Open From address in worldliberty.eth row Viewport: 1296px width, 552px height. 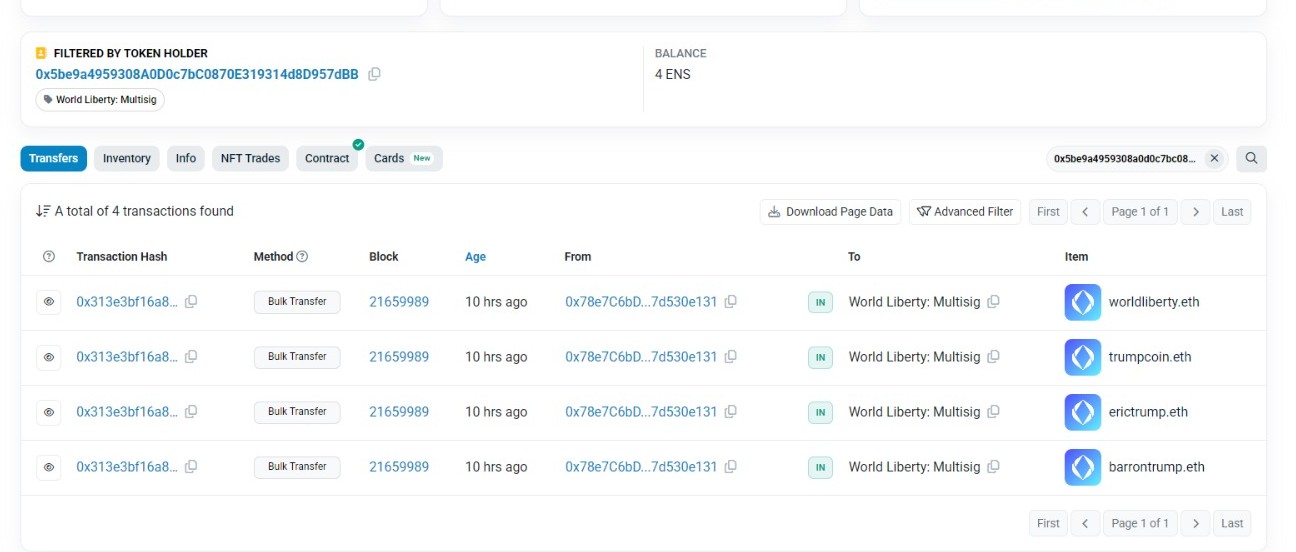641,302
